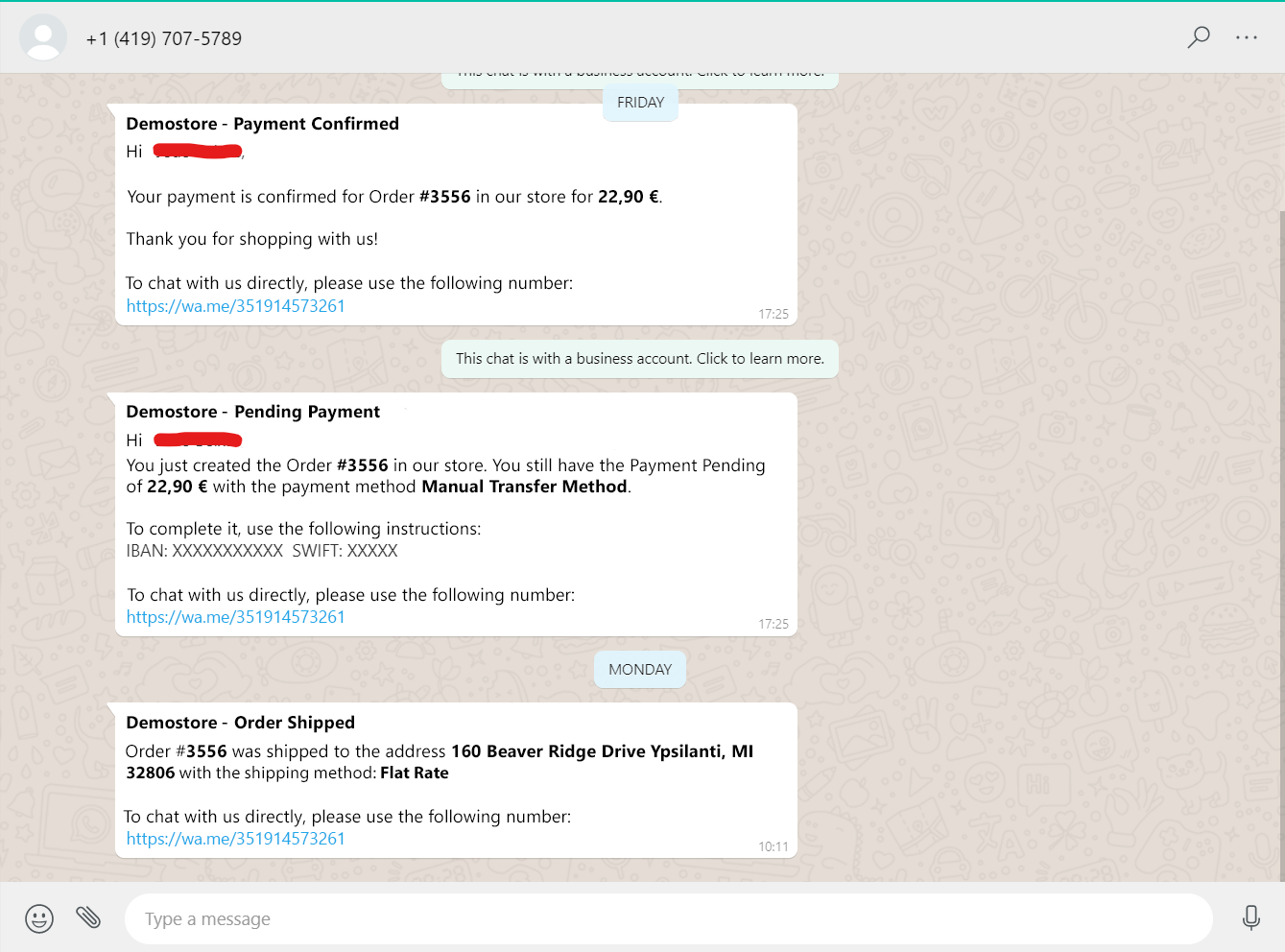
Task: Click the Demostore - Payment Confirmed heading
Action: pos(262,124)
